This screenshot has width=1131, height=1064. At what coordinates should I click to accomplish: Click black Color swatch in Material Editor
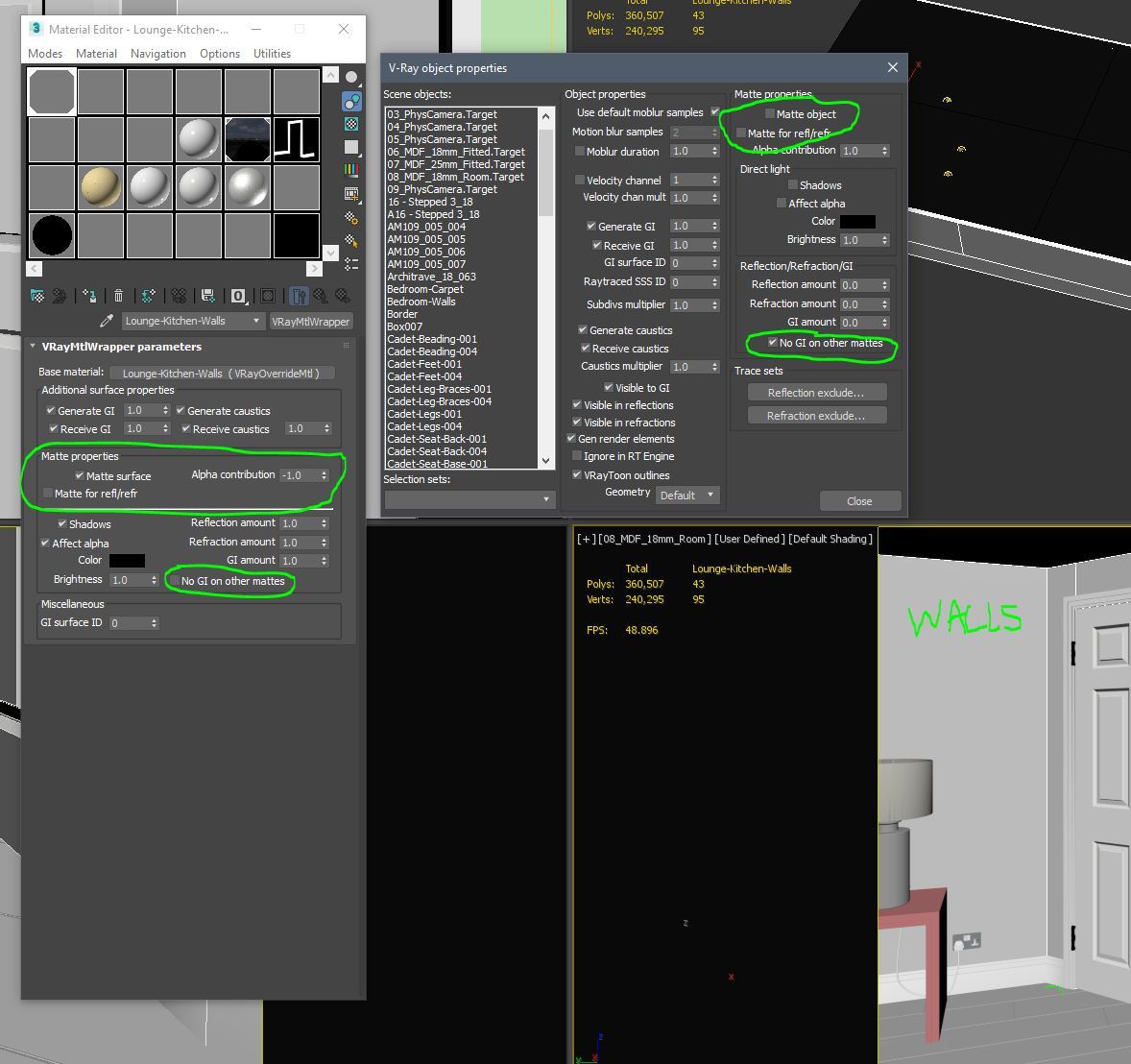(127, 561)
